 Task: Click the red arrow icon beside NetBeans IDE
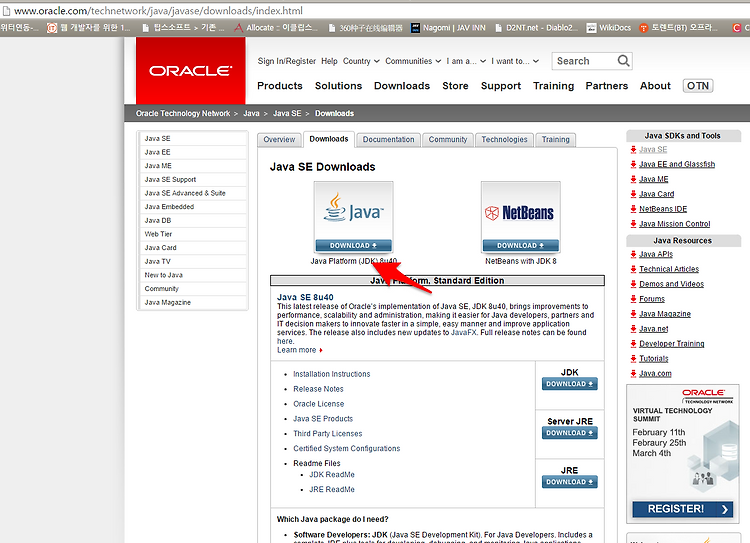[633, 209]
